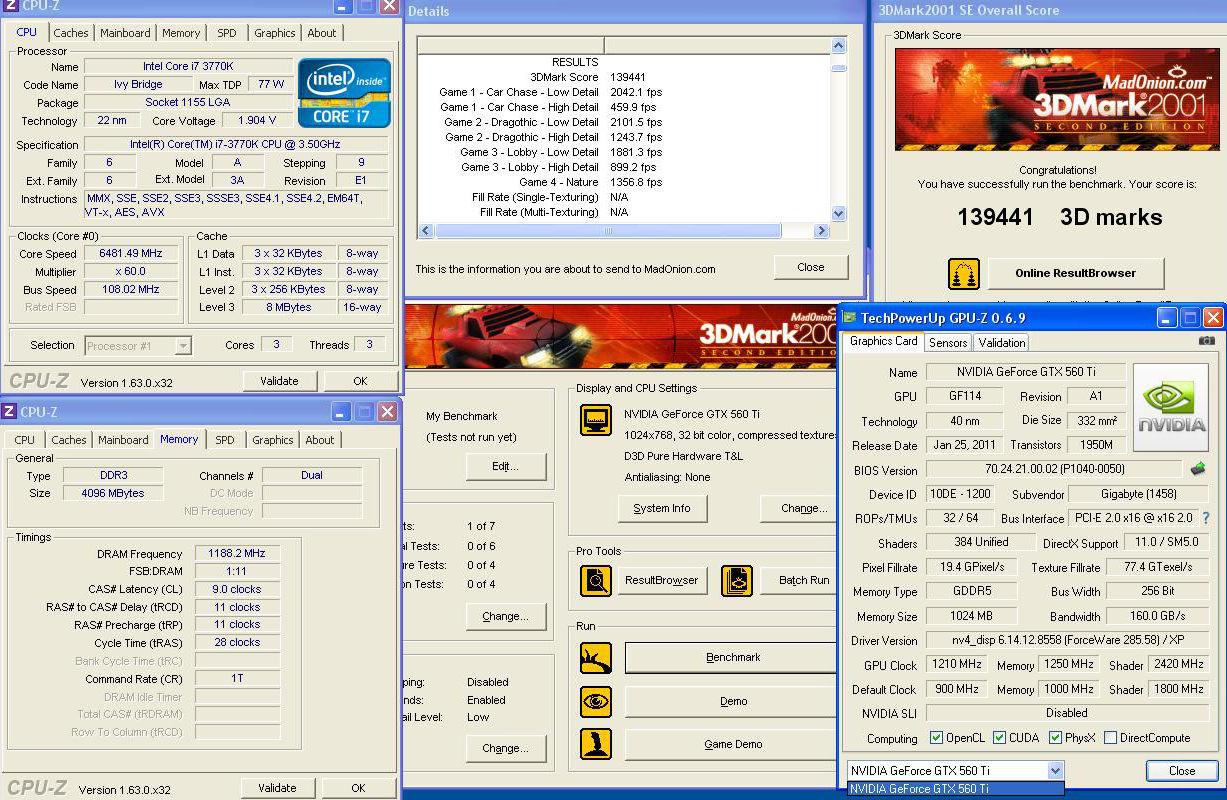Open the Graphics tab in top CPU-Z window
Viewport: 1227px width, 800px height.
pos(274,33)
